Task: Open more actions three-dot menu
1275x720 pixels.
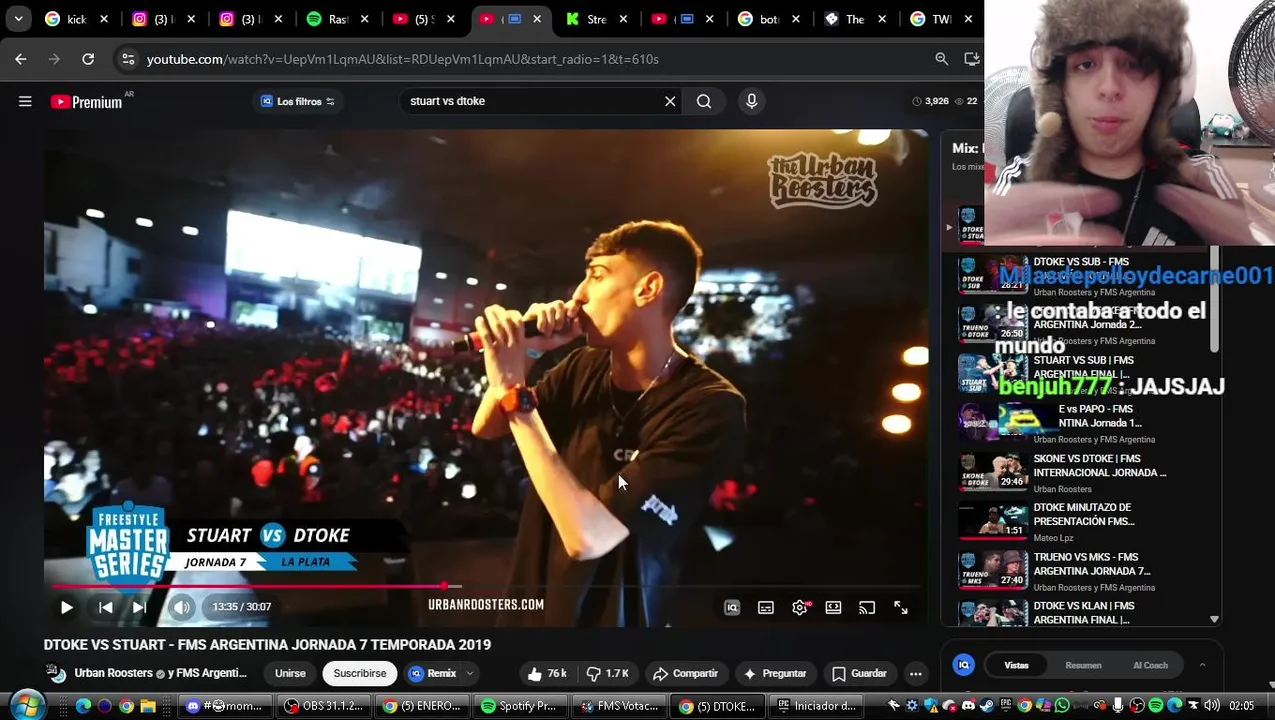Action: click(x=915, y=674)
